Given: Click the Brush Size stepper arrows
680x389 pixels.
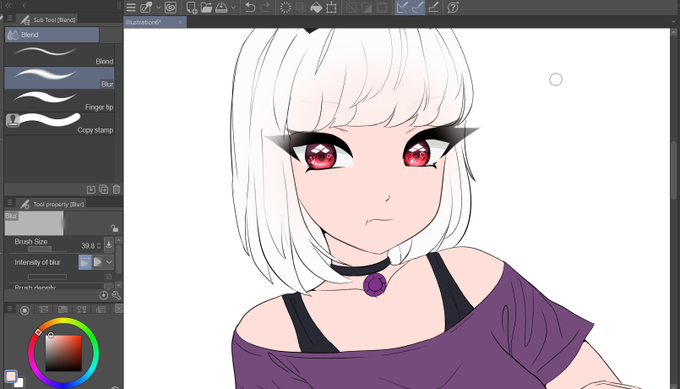Looking at the screenshot, I should tap(99, 246).
